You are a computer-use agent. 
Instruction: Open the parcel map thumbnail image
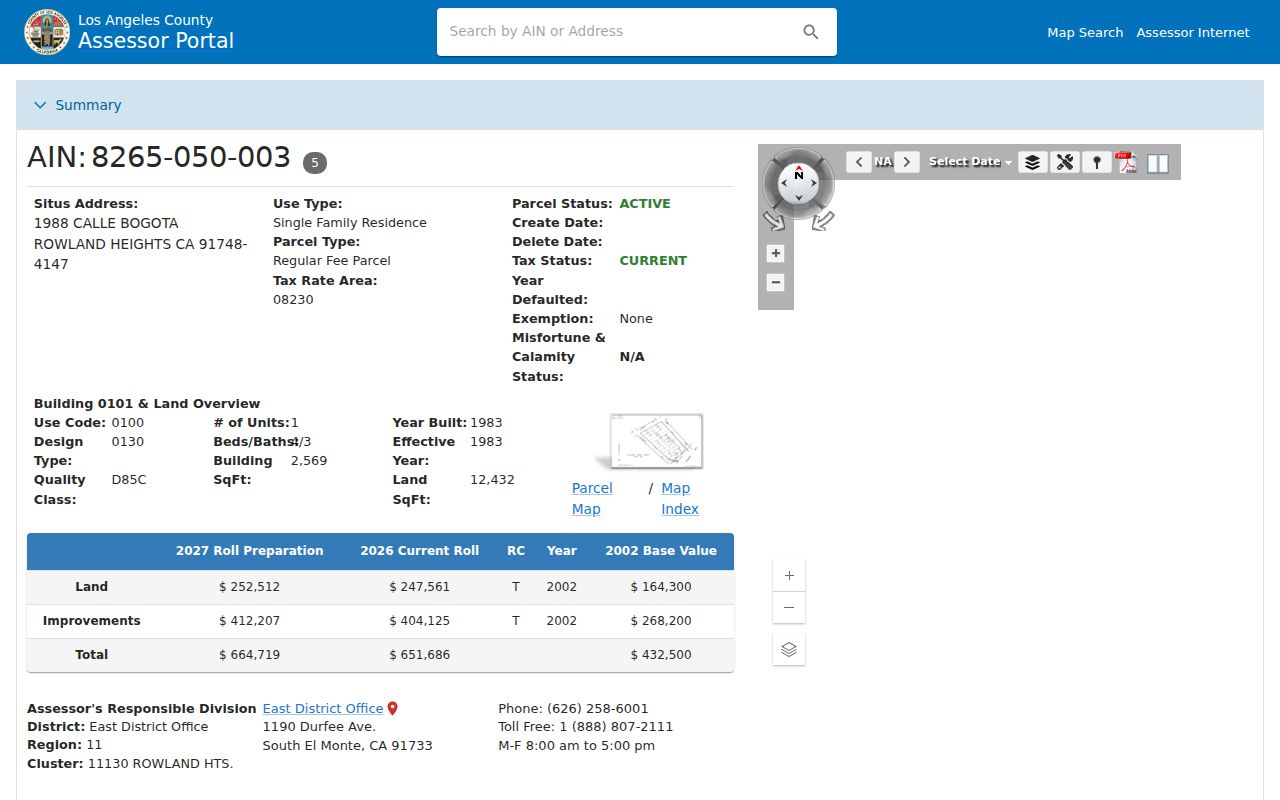pos(656,440)
